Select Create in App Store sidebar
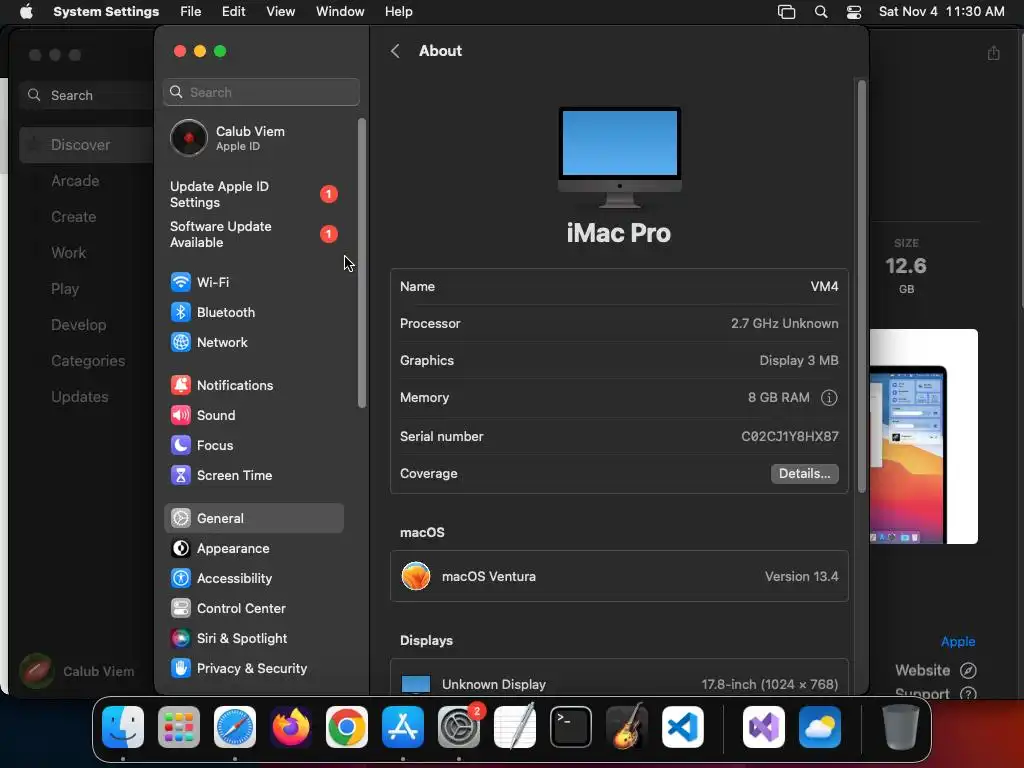 [x=74, y=217]
